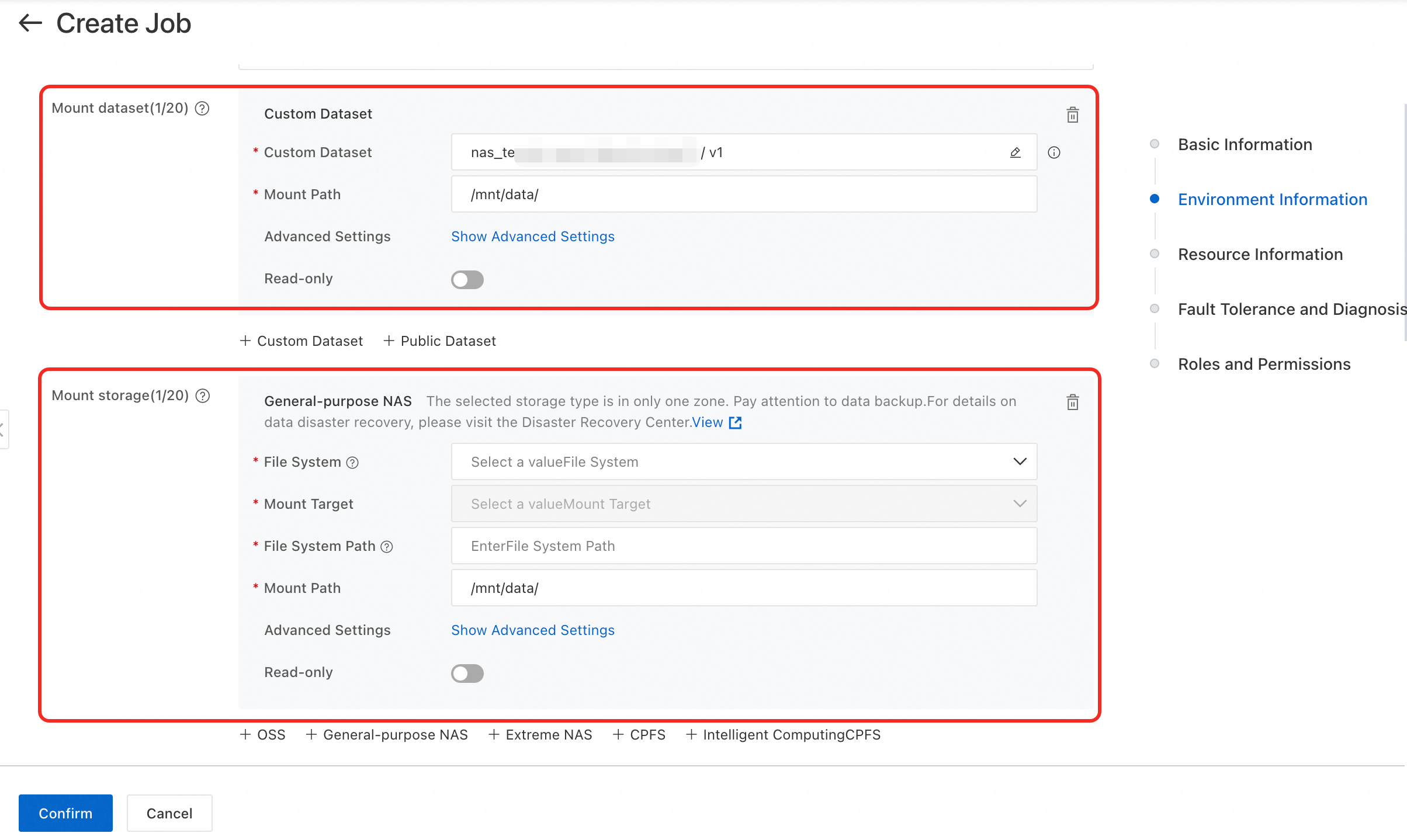
Task: Click the File System Path input field
Action: coord(743,546)
